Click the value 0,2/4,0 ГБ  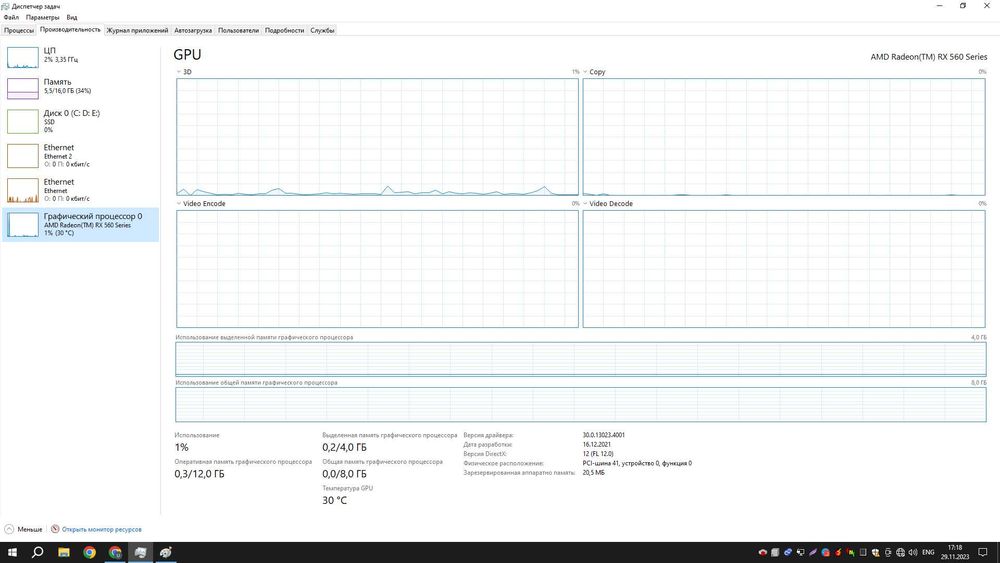pos(344,448)
